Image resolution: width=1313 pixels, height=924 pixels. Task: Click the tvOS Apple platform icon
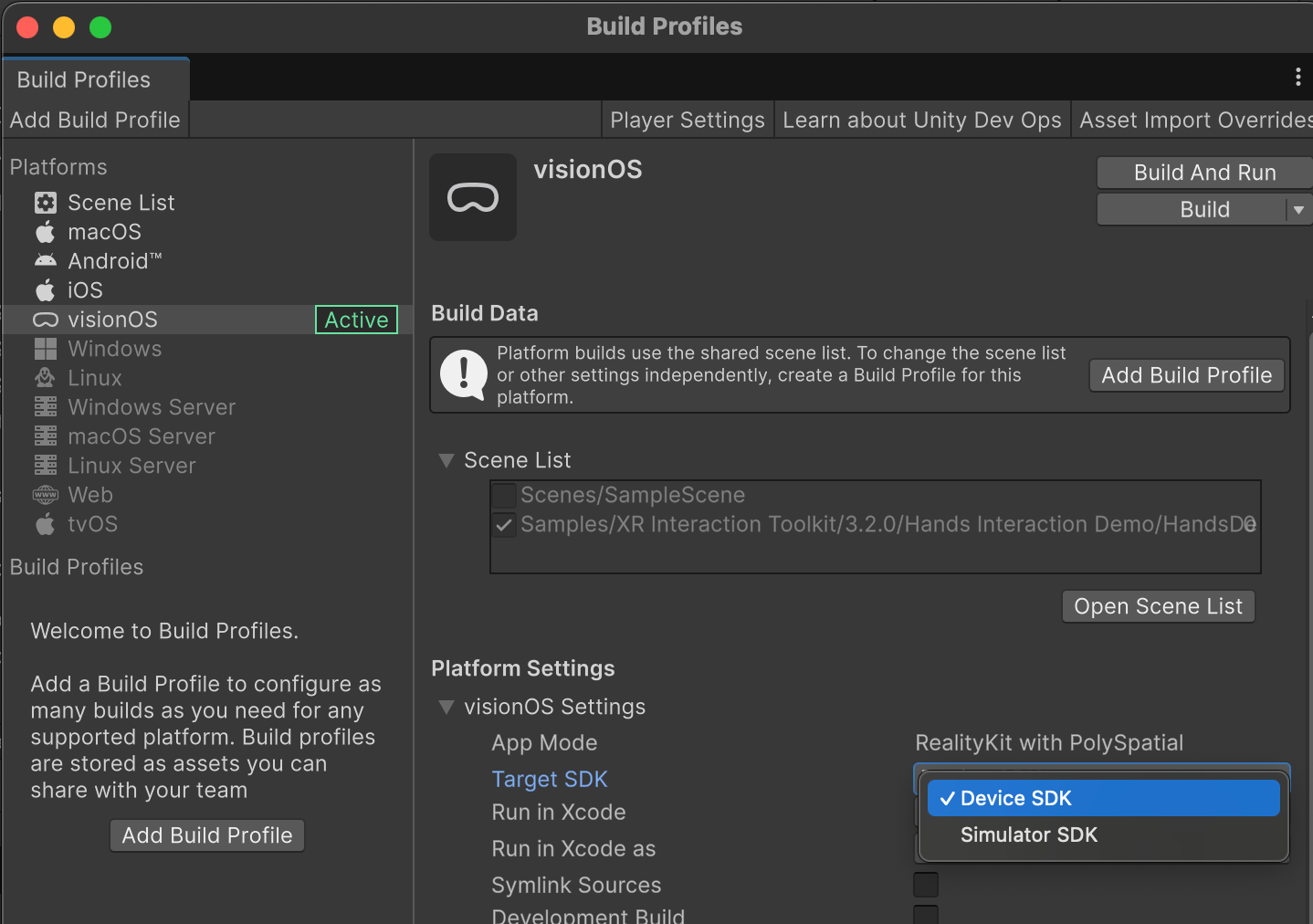46,524
